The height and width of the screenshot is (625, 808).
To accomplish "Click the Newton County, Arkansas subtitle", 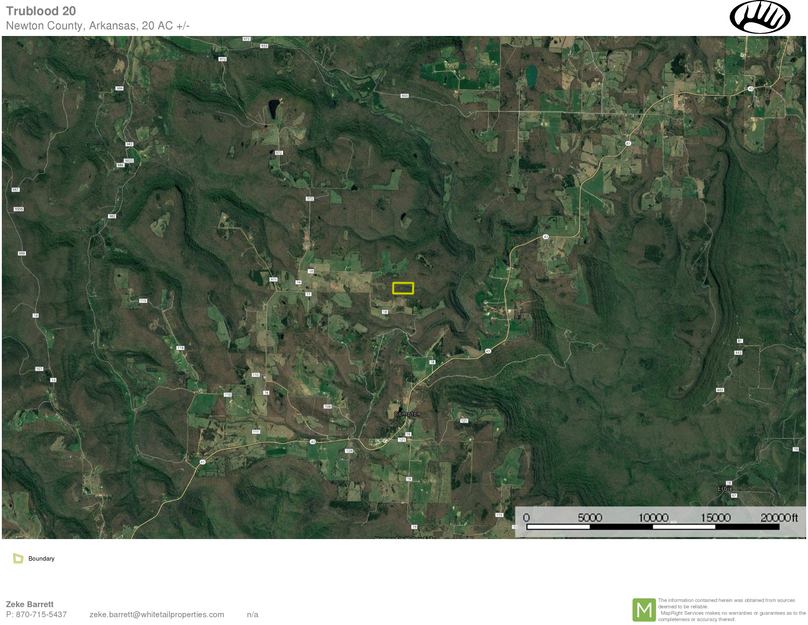I will point(96,25).
